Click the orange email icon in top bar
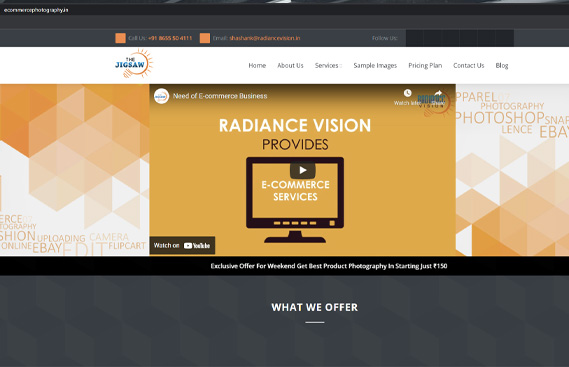The height and width of the screenshot is (367, 569). click(x=205, y=38)
